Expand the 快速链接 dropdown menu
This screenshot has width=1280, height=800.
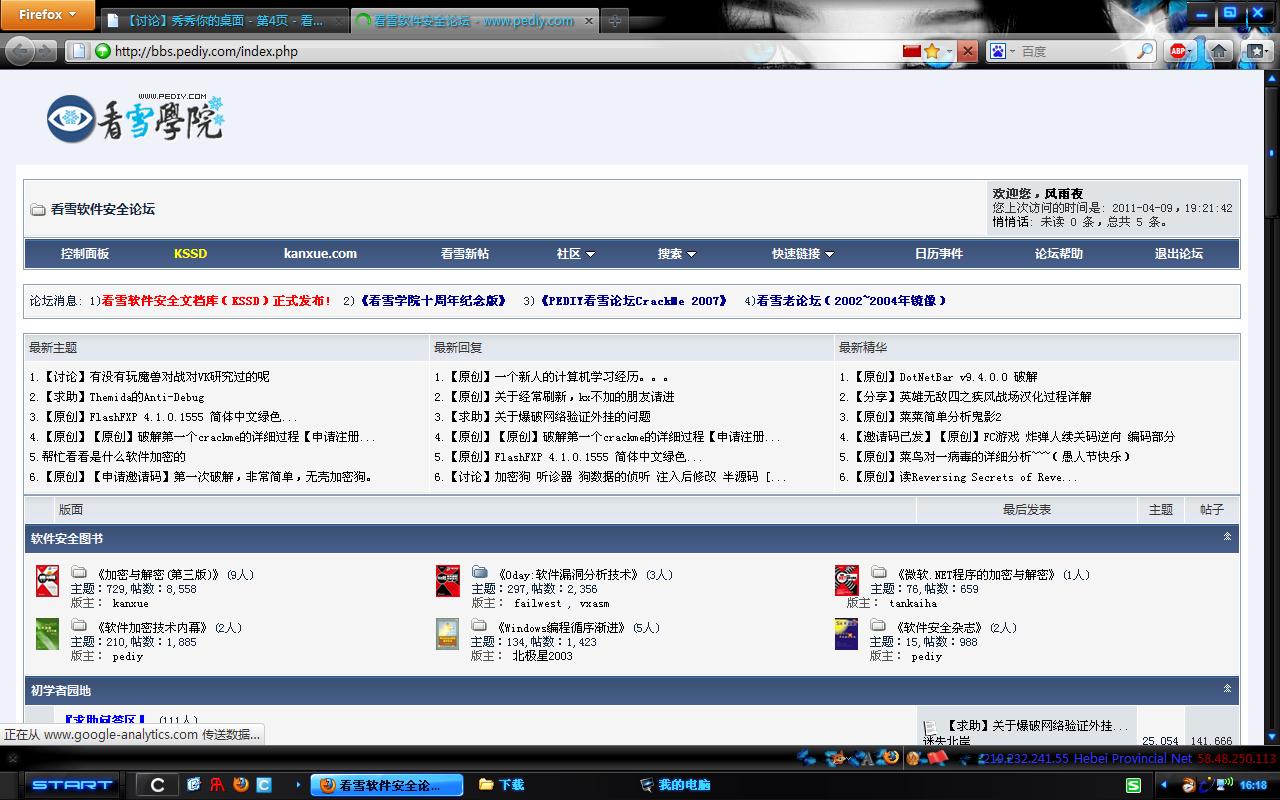pyautogui.click(x=802, y=254)
